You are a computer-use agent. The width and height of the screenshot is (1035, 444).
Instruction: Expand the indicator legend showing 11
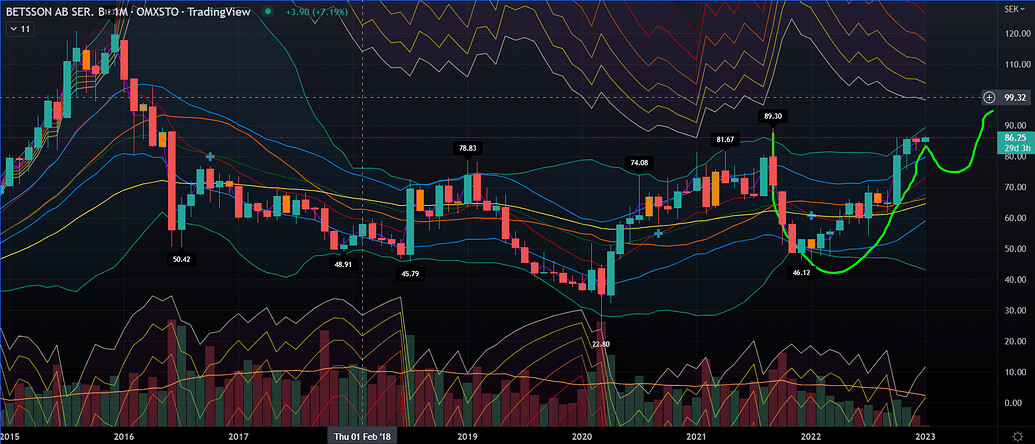pos(19,31)
